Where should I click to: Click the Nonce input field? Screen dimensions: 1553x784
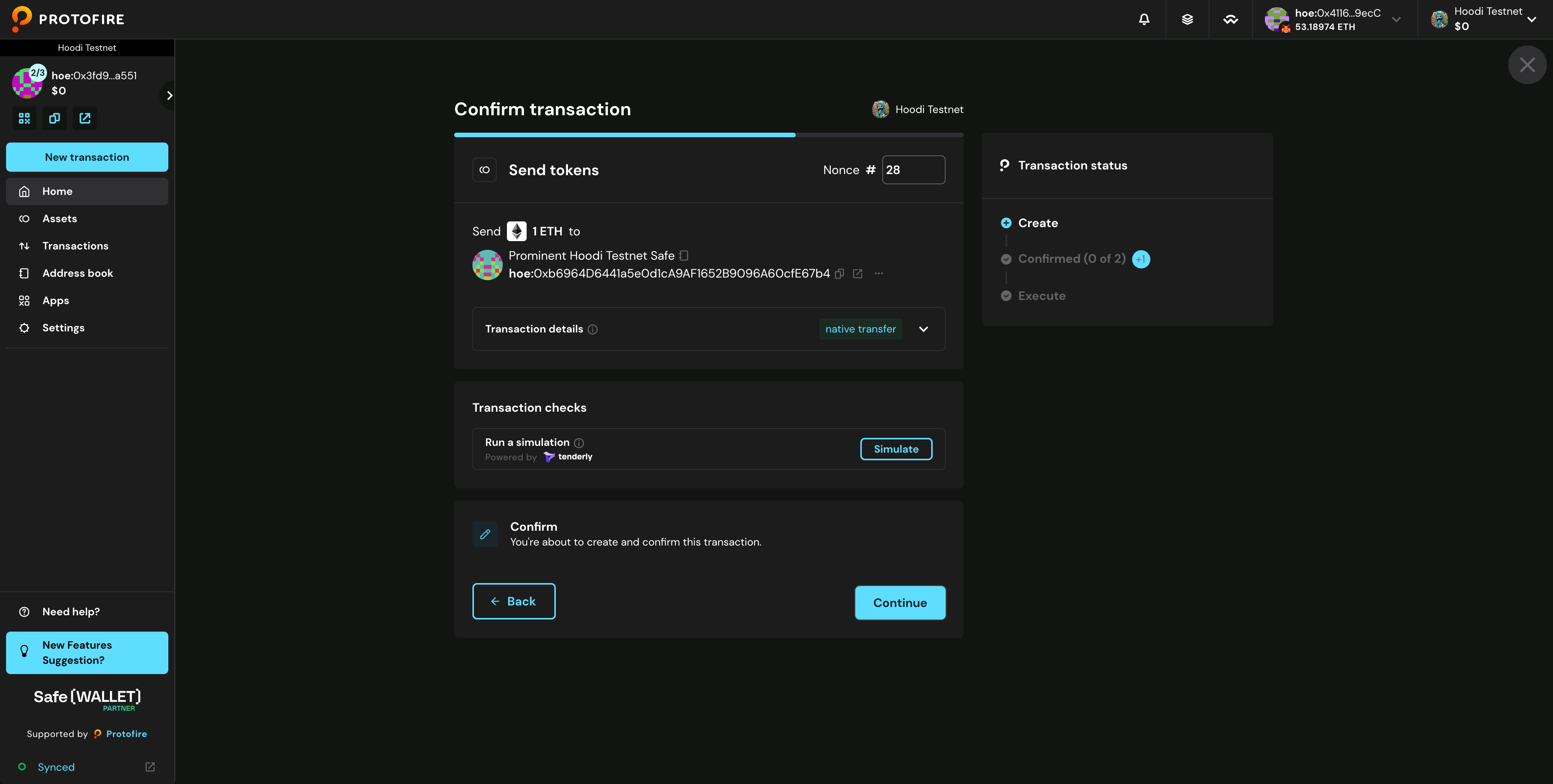[913, 170]
